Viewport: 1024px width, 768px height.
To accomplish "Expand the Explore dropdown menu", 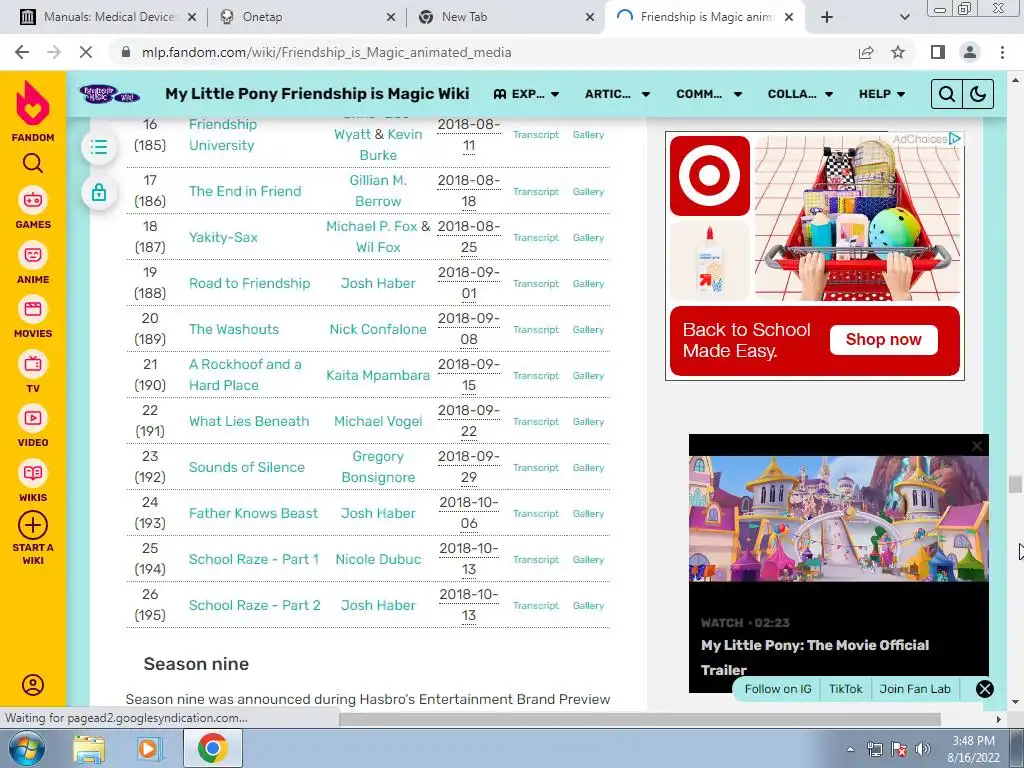I will click(x=526, y=94).
